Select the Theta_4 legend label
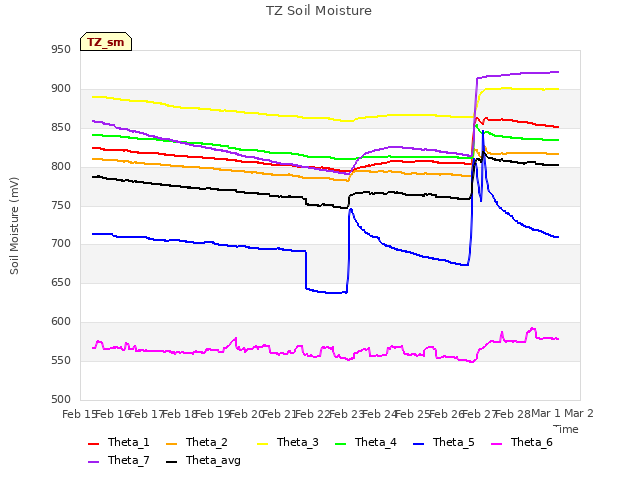This screenshot has width=640, height=480. click(x=376, y=442)
